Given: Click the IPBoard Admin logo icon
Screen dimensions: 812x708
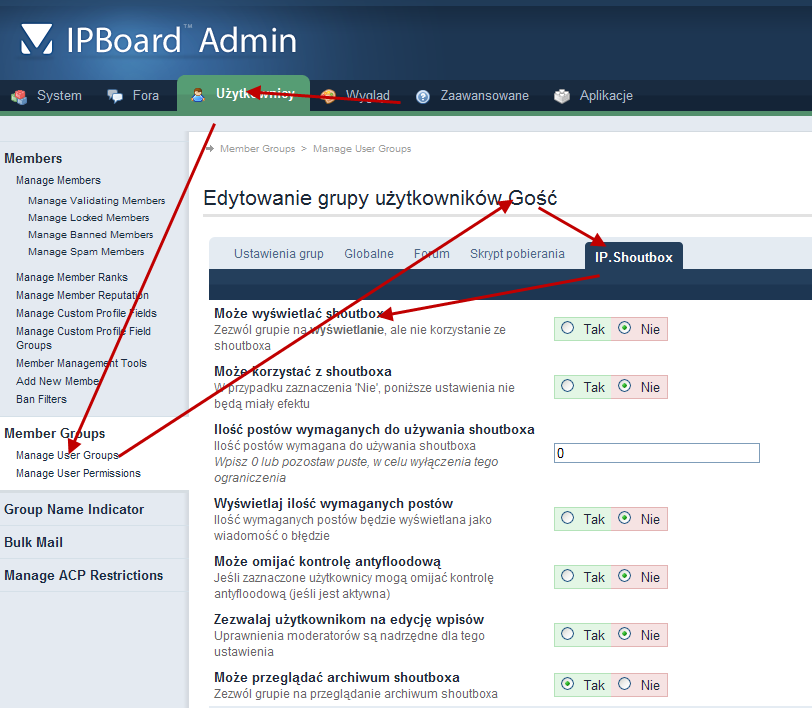Looking at the screenshot, I should coord(36,40).
